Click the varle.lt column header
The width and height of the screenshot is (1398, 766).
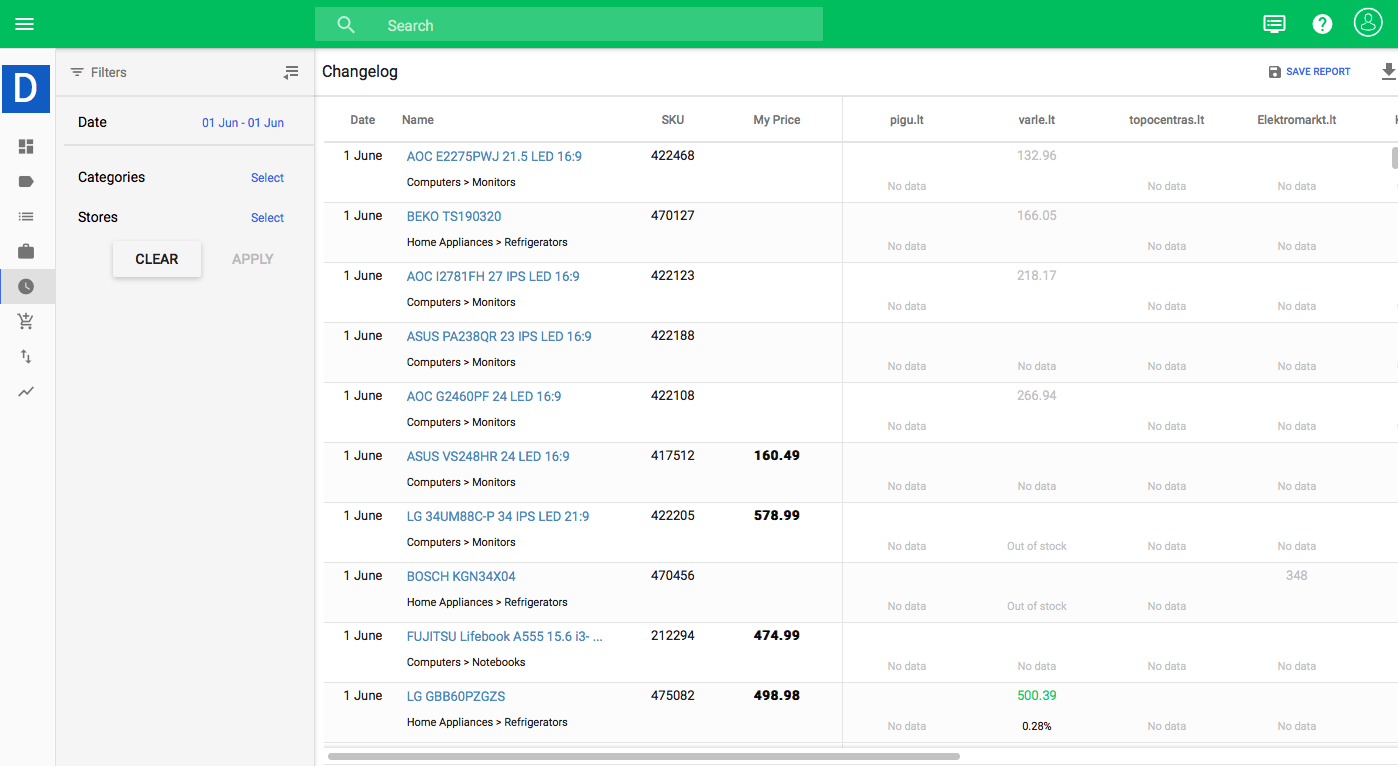click(1037, 120)
